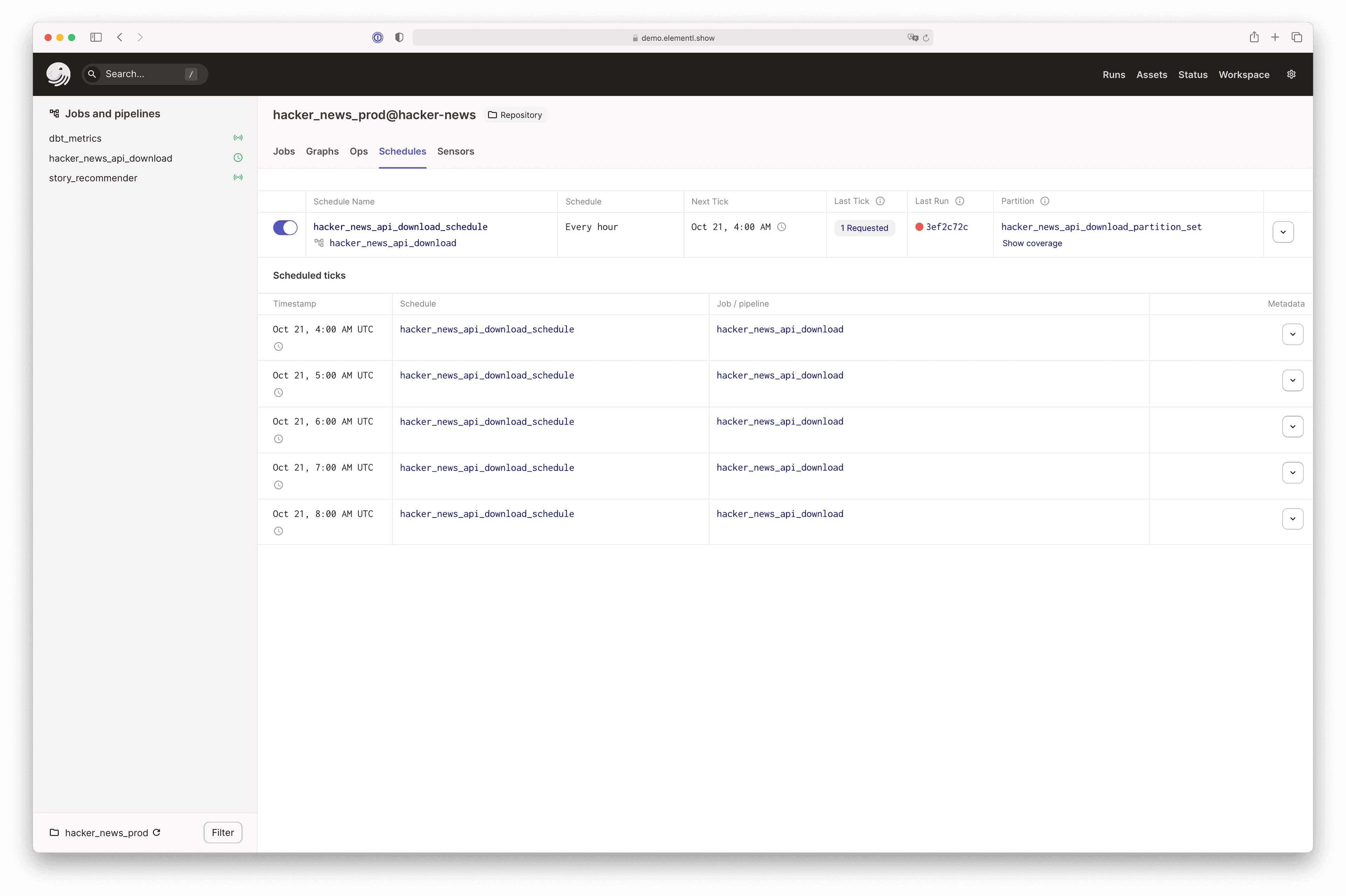Viewport: 1346px width, 896px height.
Task: Toggle the browser sidebar visibility
Action: click(x=96, y=37)
